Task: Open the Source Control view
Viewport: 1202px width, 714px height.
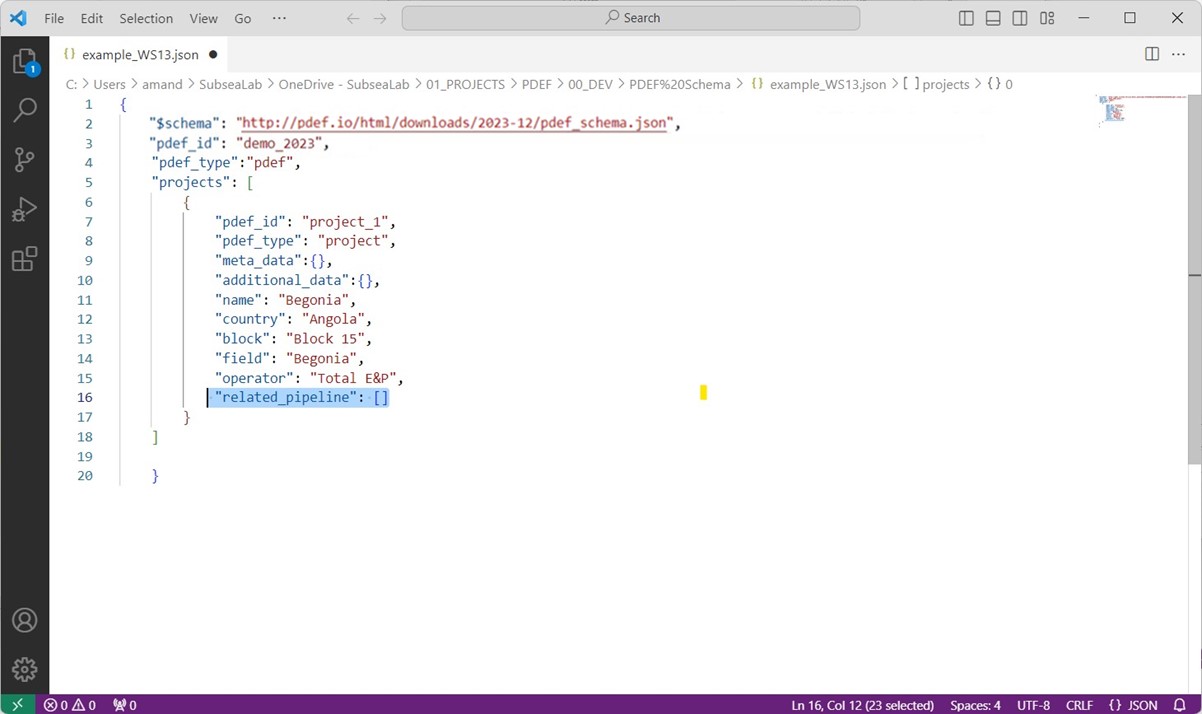Action: [24, 159]
